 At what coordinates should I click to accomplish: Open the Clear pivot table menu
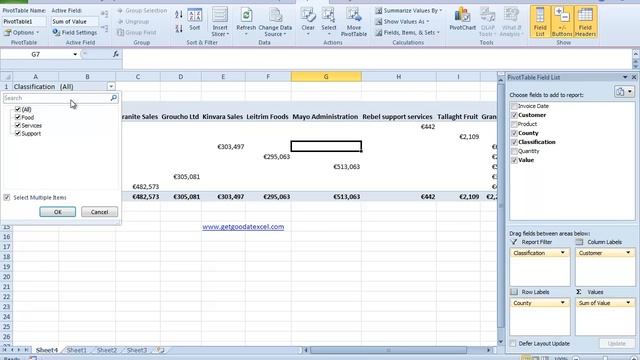click(x=308, y=21)
